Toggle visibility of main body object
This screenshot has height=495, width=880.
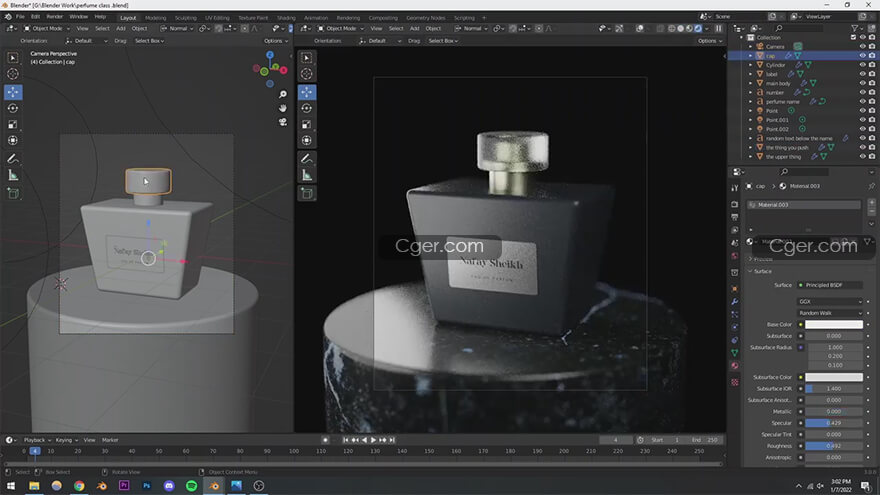click(x=863, y=83)
